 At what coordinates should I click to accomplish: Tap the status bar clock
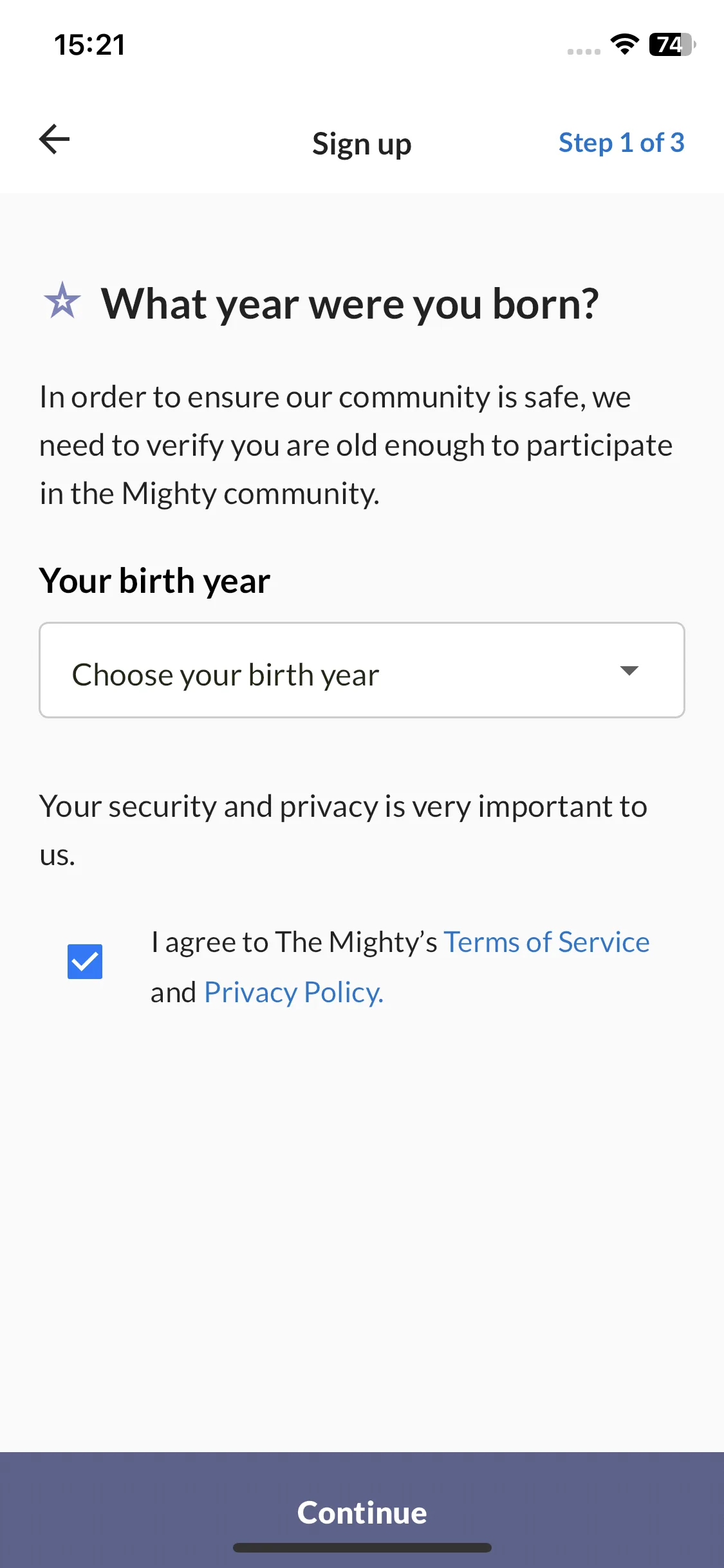[x=89, y=44]
